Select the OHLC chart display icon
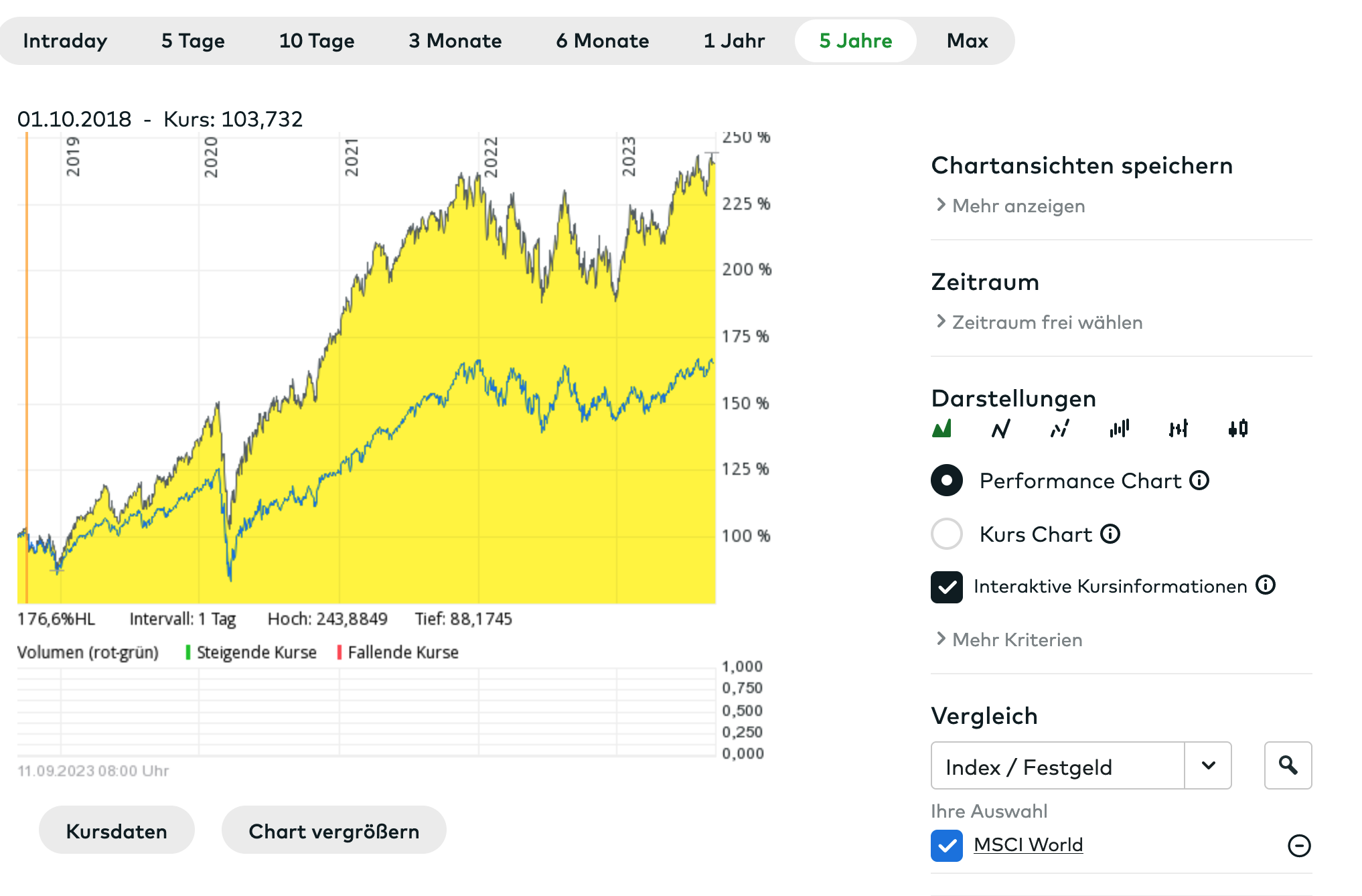Image resolution: width=1362 pixels, height=896 pixels. click(x=1178, y=429)
